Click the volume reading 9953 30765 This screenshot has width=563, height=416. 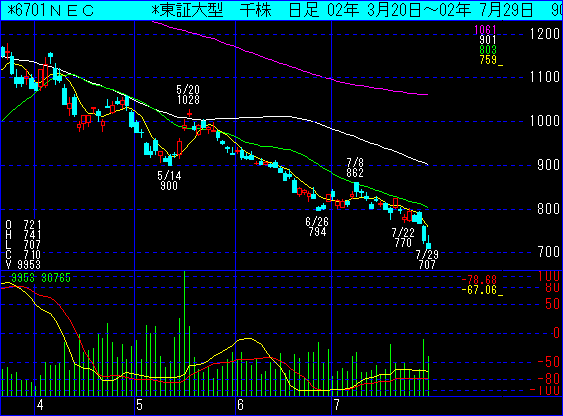[x=41, y=278]
